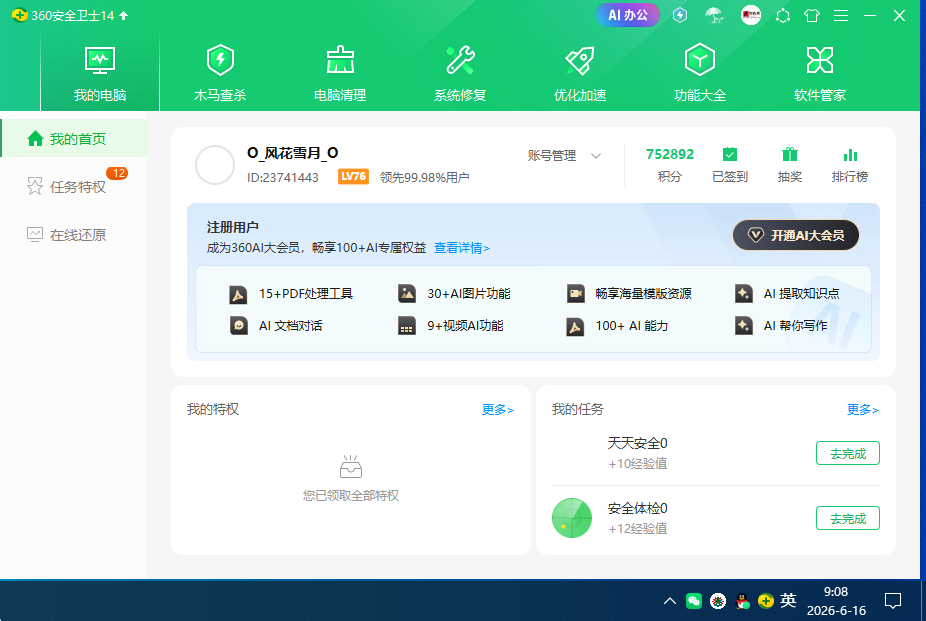The width and height of the screenshot is (926, 621).
Task: Click the 天天安全0 task title
Action: pyautogui.click(x=637, y=443)
